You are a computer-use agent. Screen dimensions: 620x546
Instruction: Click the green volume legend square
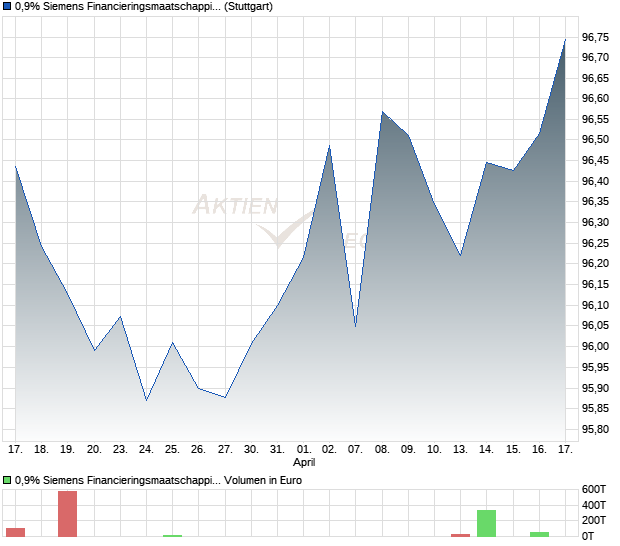point(7,480)
